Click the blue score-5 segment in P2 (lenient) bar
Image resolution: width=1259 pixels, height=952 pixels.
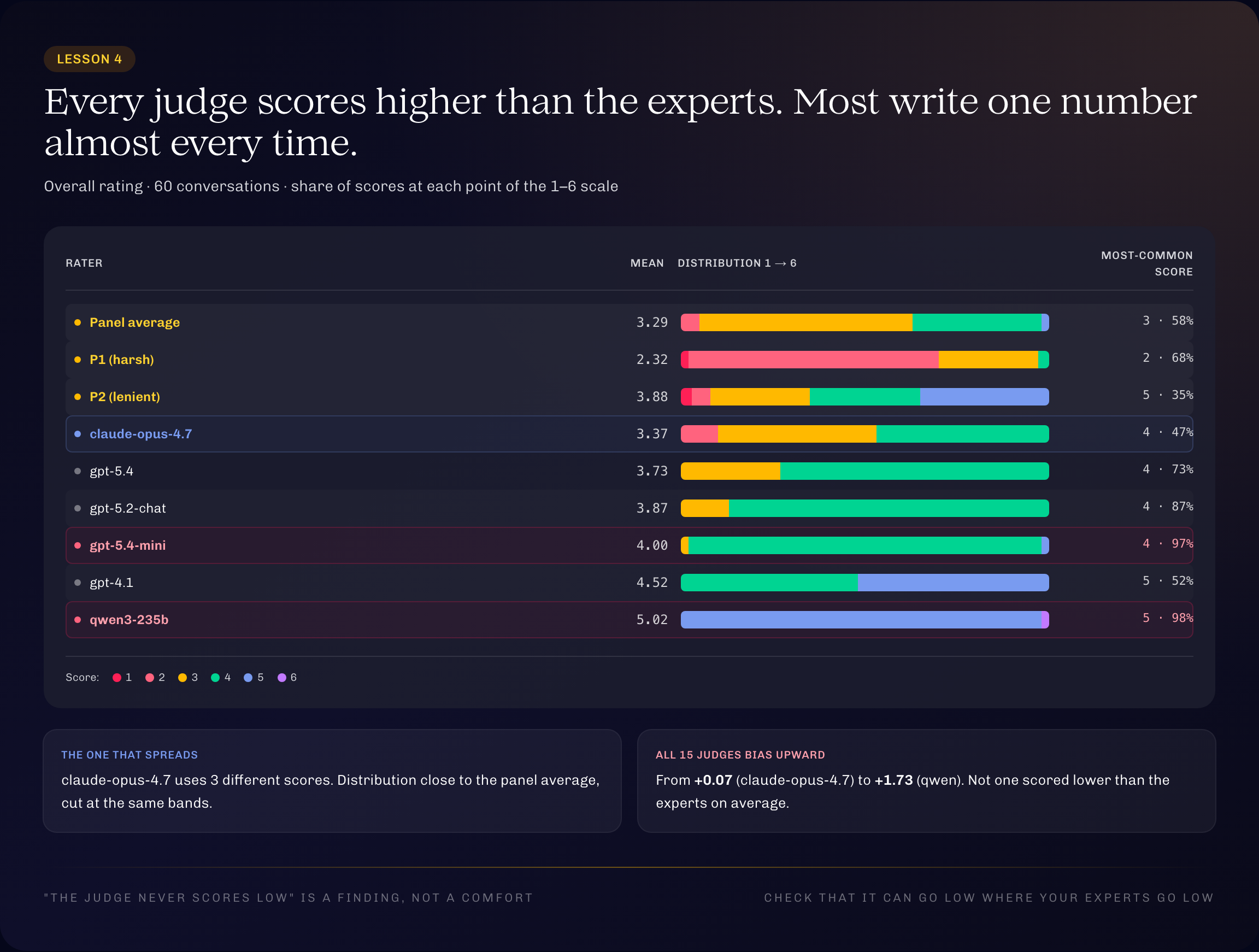coord(984,397)
